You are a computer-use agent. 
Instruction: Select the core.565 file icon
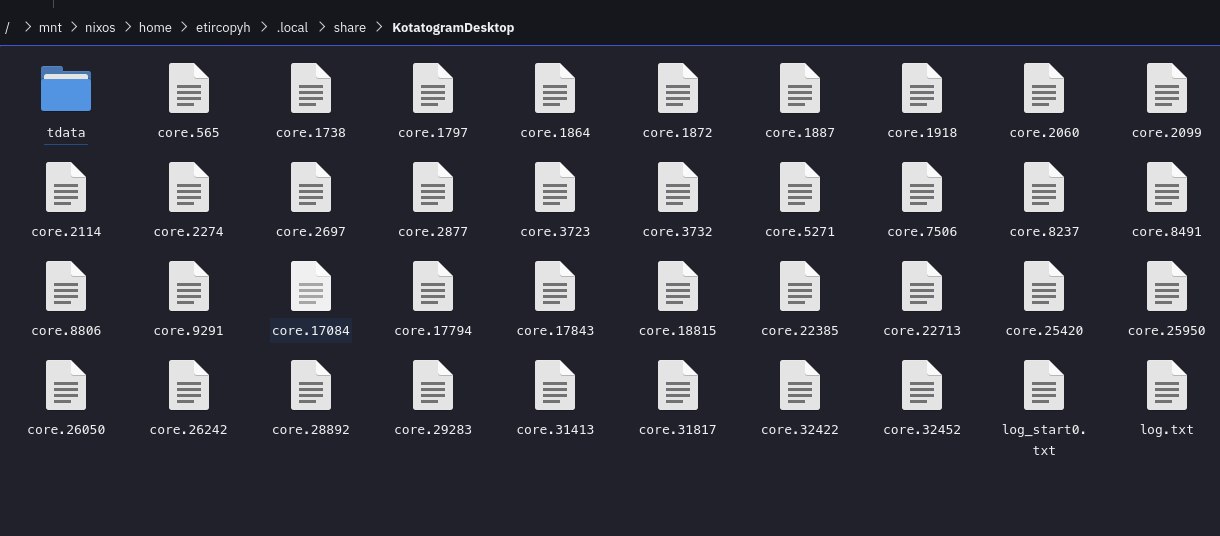click(188, 88)
